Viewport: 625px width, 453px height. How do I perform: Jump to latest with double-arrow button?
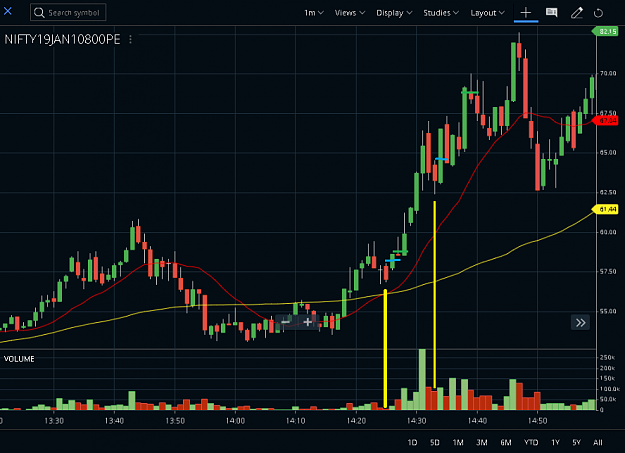(580, 323)
